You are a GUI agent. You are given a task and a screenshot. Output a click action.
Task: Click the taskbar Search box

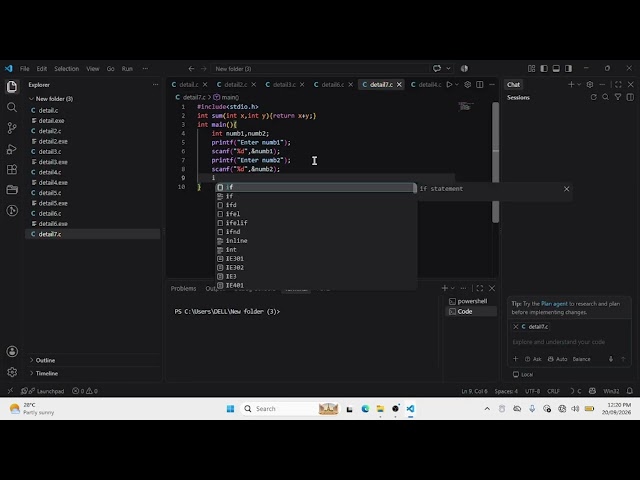point(291,409)
